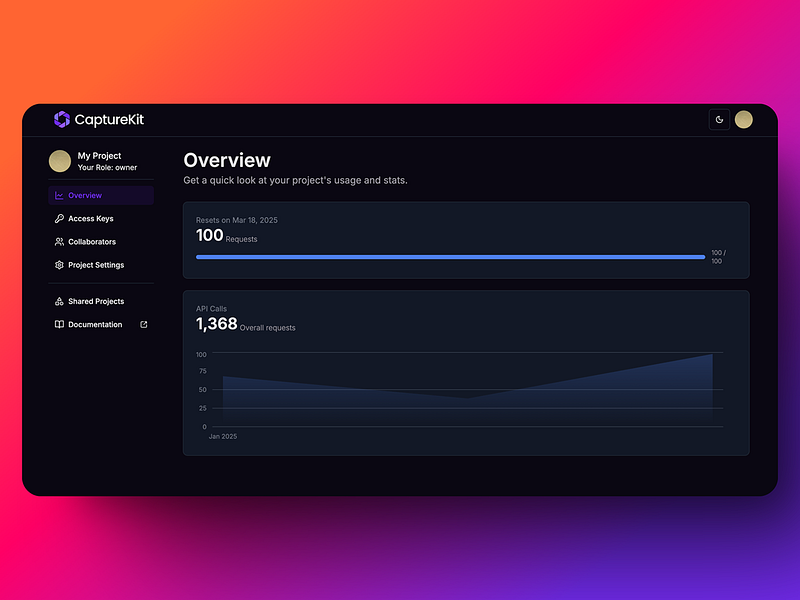Click the external link icon beside Documentation
800x600 pixels.
[x=144, y=324]
